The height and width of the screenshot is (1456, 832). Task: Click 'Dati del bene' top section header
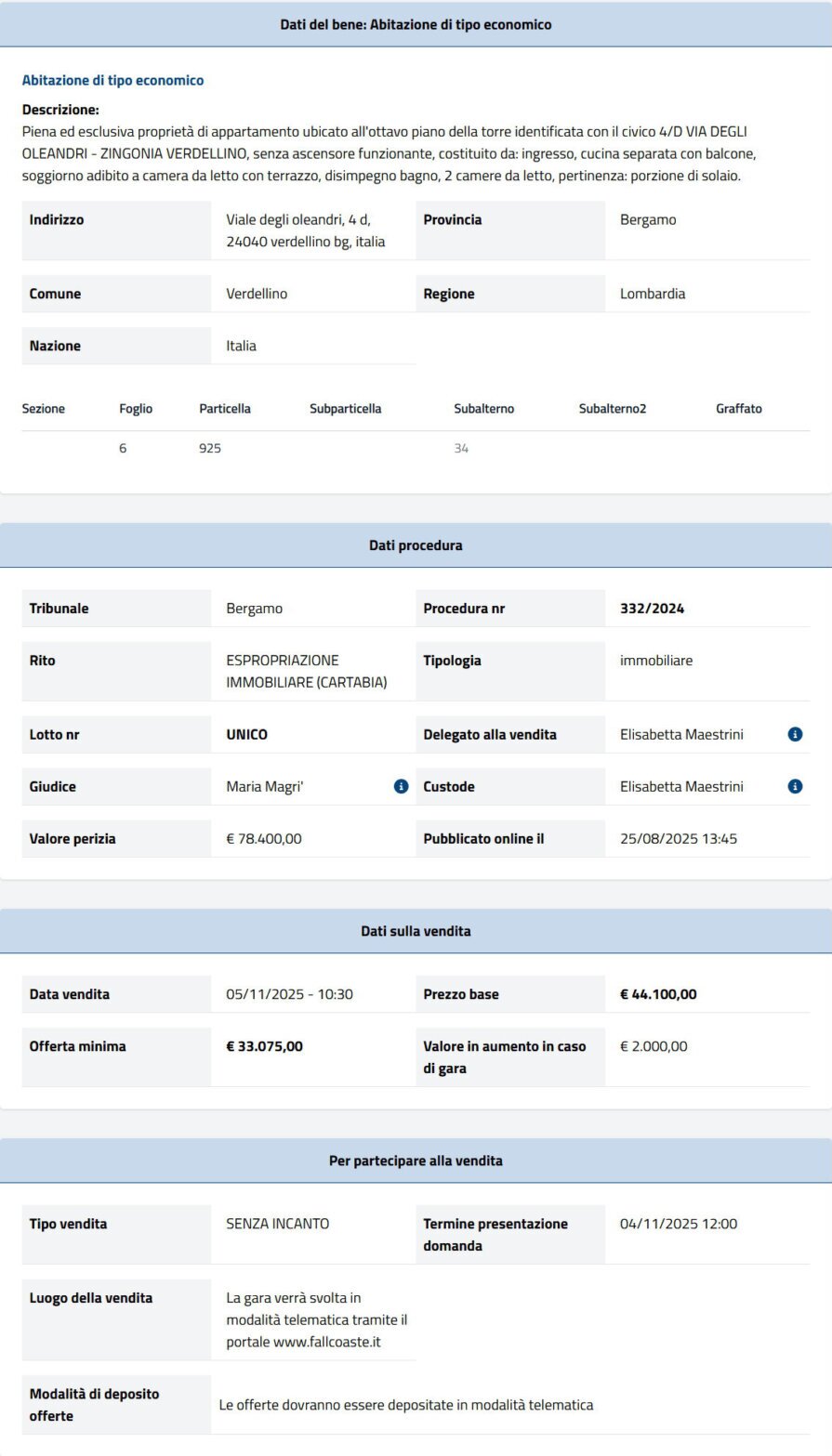point(416,24)
